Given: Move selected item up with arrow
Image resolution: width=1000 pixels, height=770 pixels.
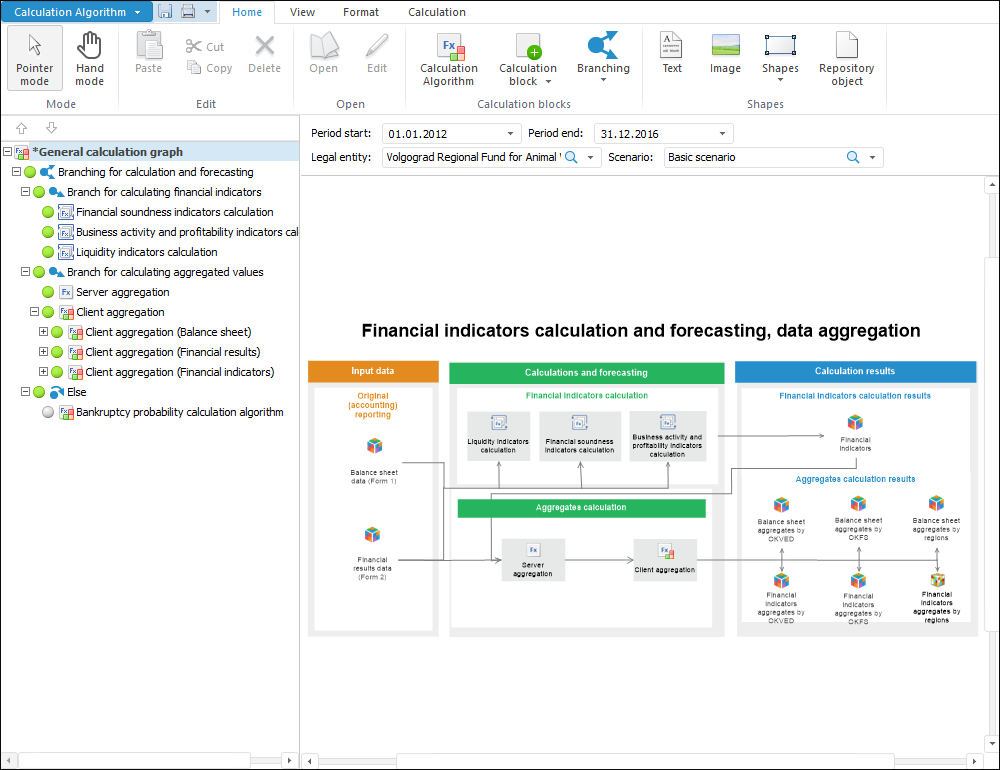Looking at the screenshot, I should click(x=22, y=129).
